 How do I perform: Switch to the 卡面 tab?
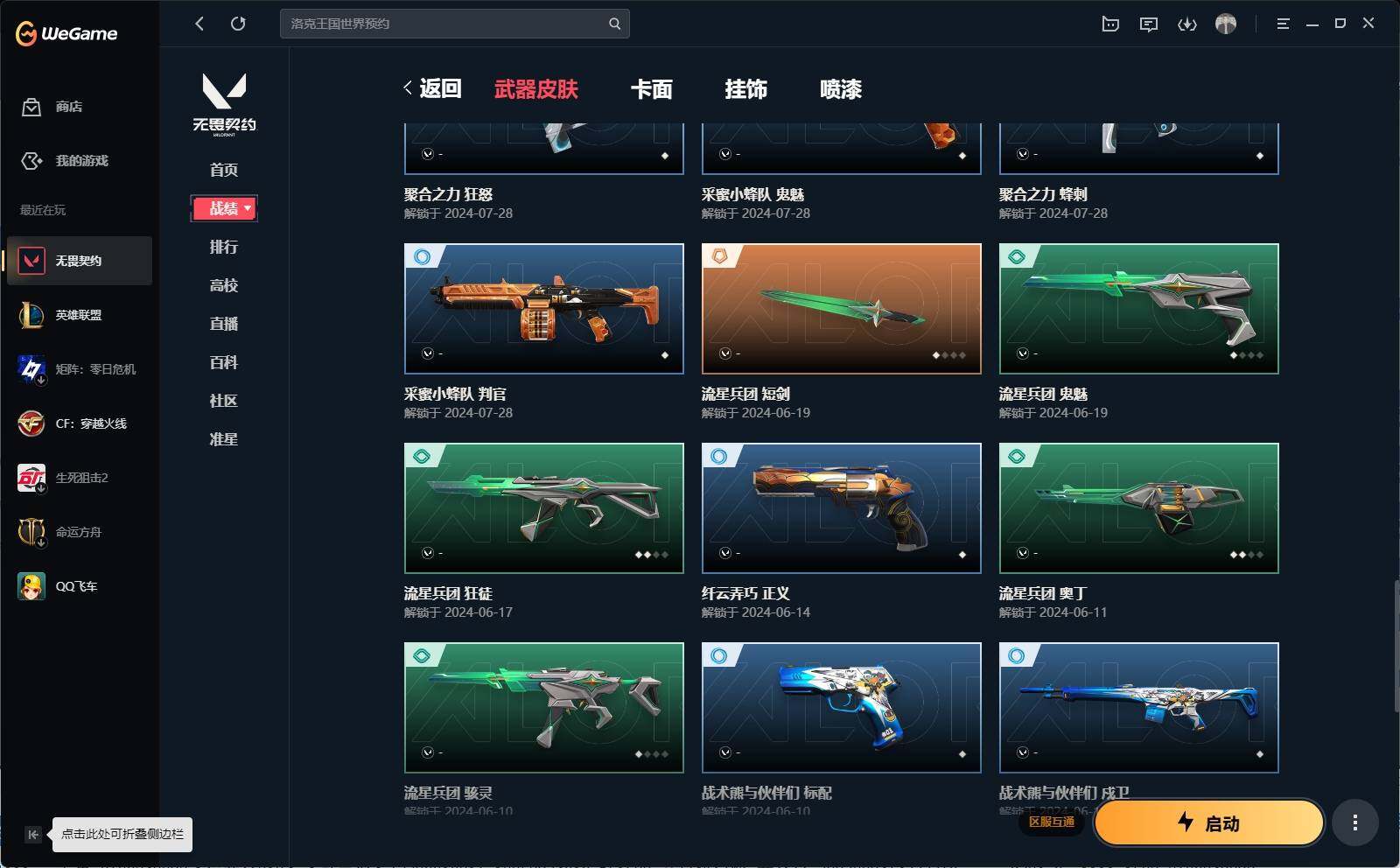(652, 89)
